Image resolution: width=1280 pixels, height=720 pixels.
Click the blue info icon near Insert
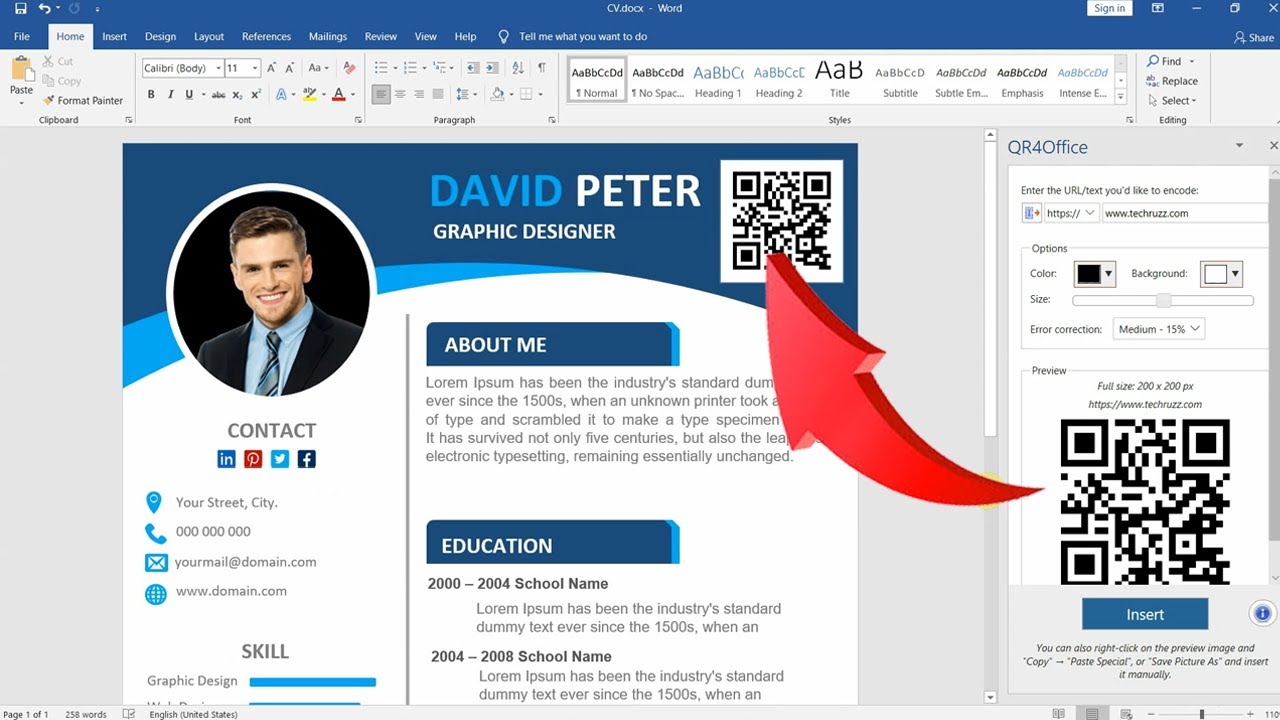click(x=1262, y=613)
